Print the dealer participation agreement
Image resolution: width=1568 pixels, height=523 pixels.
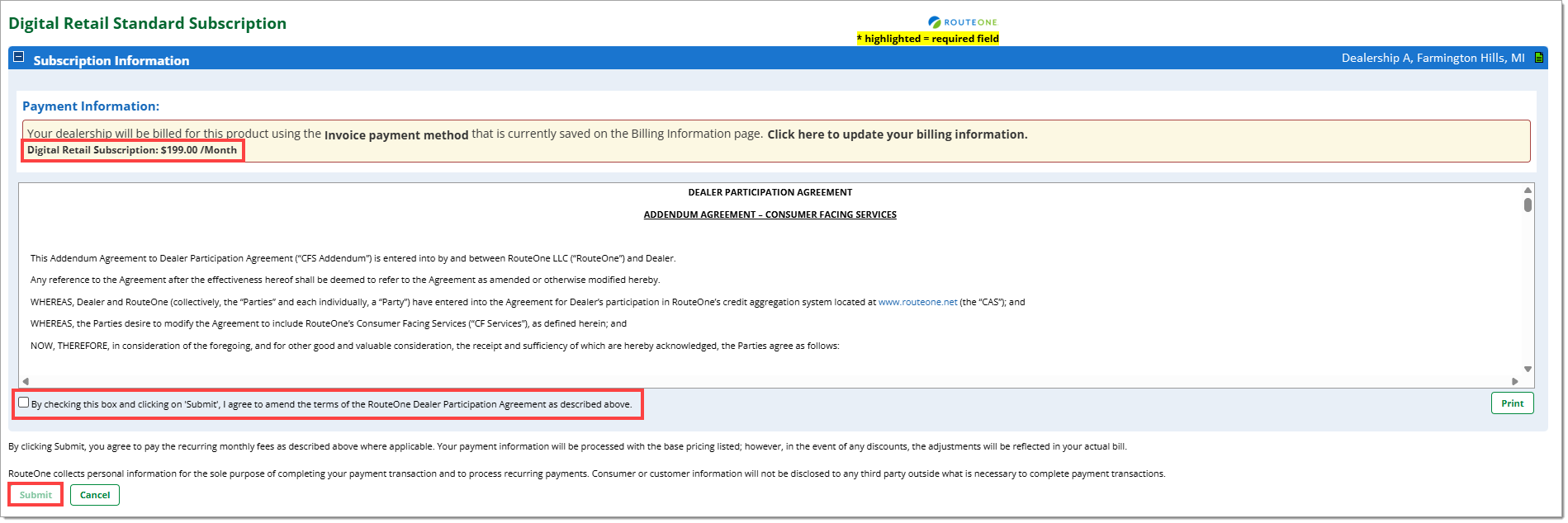(x=1512, y=403)
